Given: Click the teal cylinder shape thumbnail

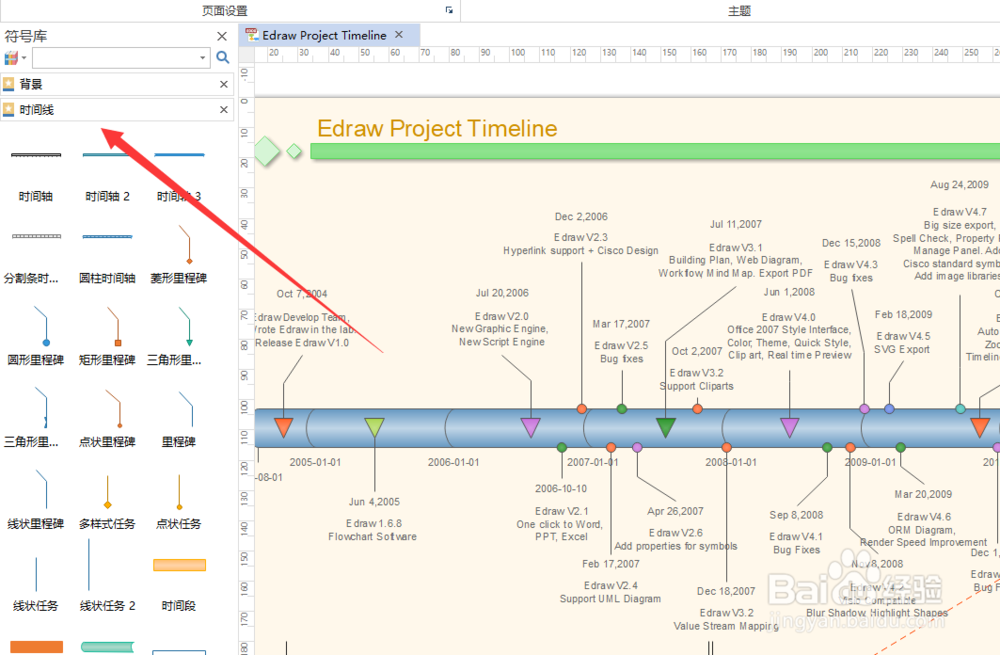Looking at the screenshot, I should tap(107, 647).
